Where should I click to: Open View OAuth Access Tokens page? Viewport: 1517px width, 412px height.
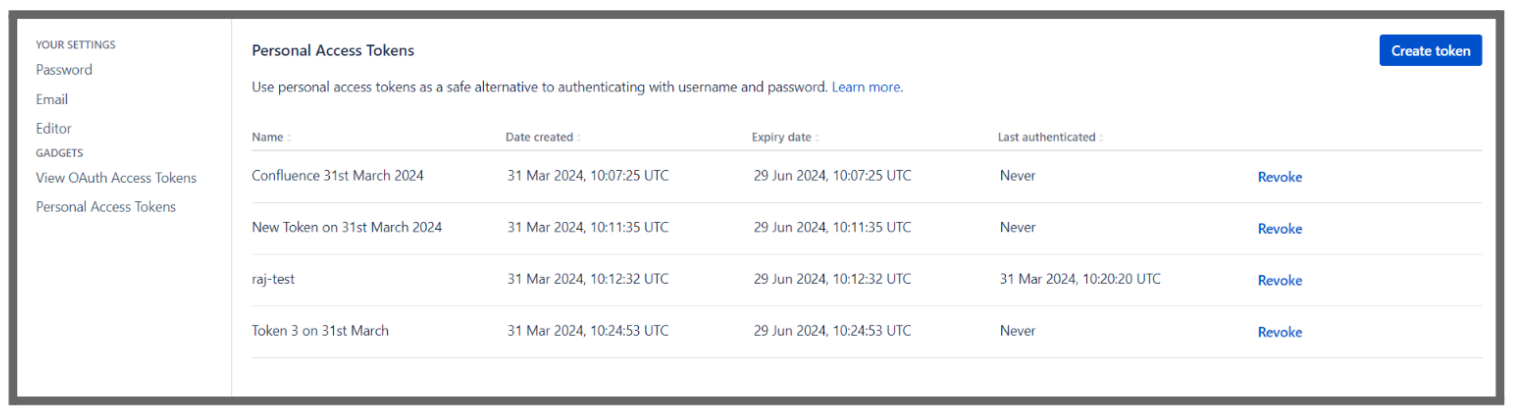point(116,178)
